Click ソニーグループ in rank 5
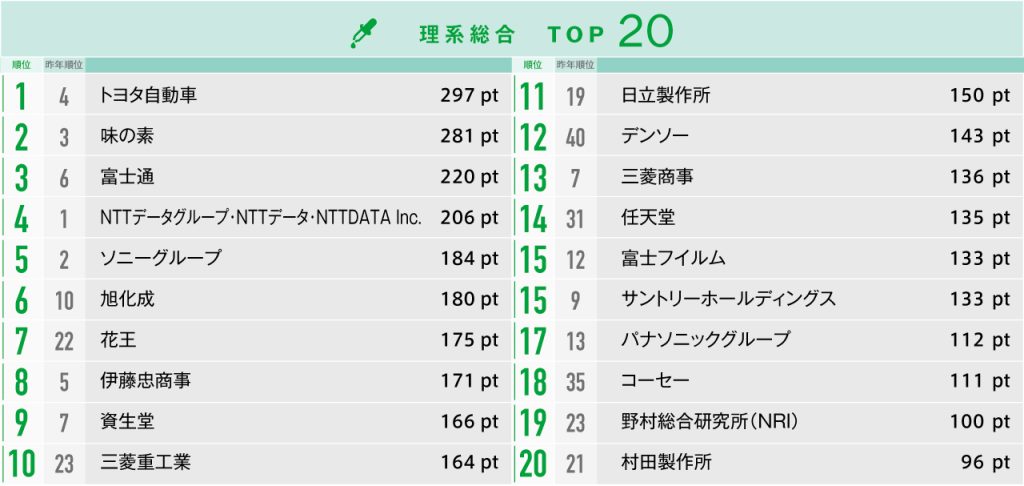The width and height of the screenshot is (1024, 486). (161, 259)
